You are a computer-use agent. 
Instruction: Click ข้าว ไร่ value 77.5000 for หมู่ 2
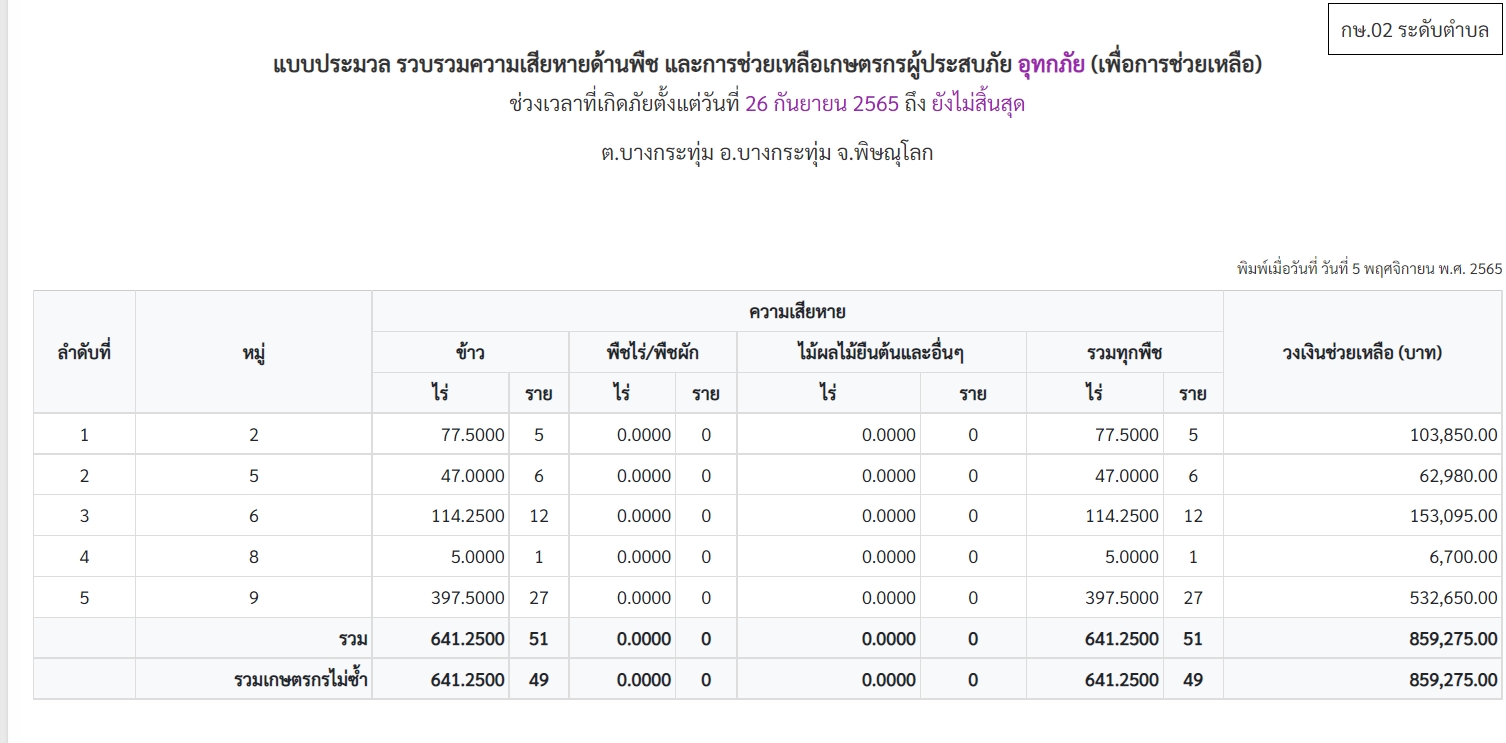click(x=473, y=435)
